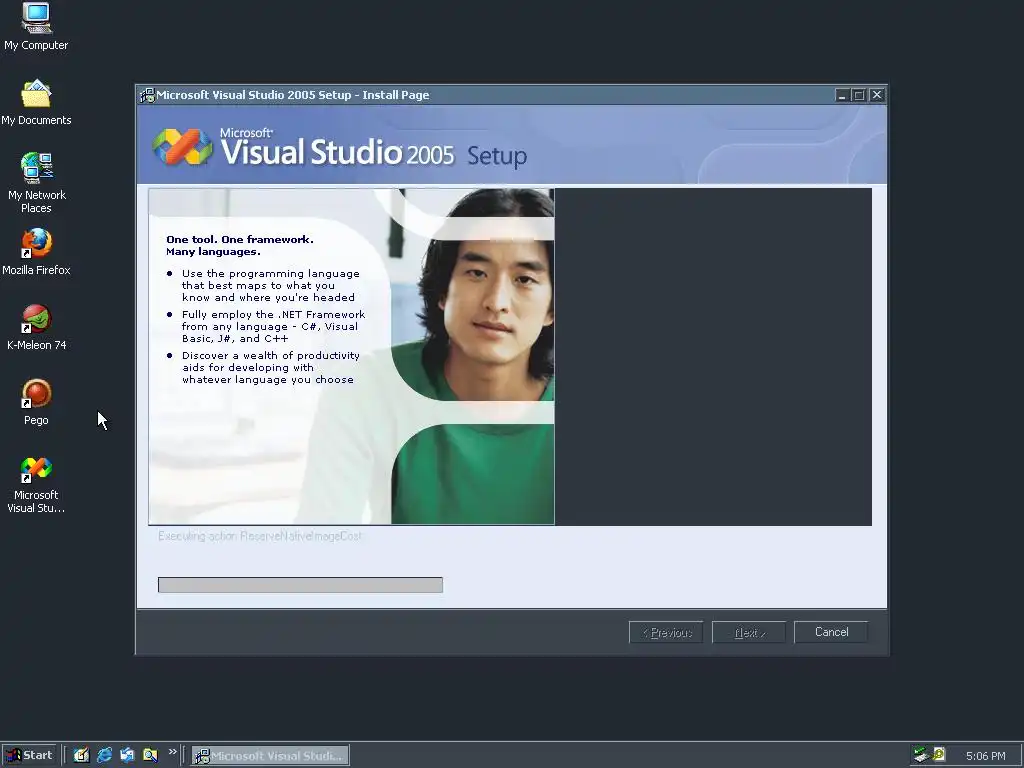
Task: Select the K-Meleon 74 desktop shortcut
Action: tap(36, 327)
